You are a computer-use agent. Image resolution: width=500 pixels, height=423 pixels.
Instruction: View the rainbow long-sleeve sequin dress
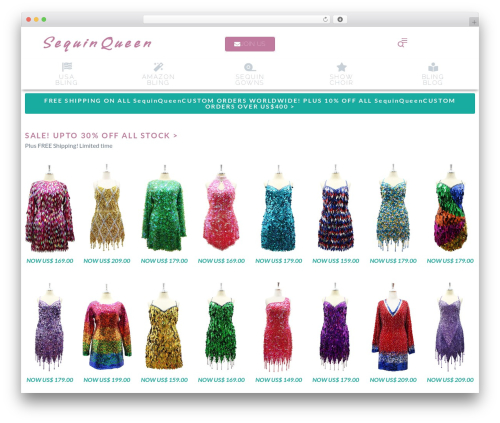(107, 327)
